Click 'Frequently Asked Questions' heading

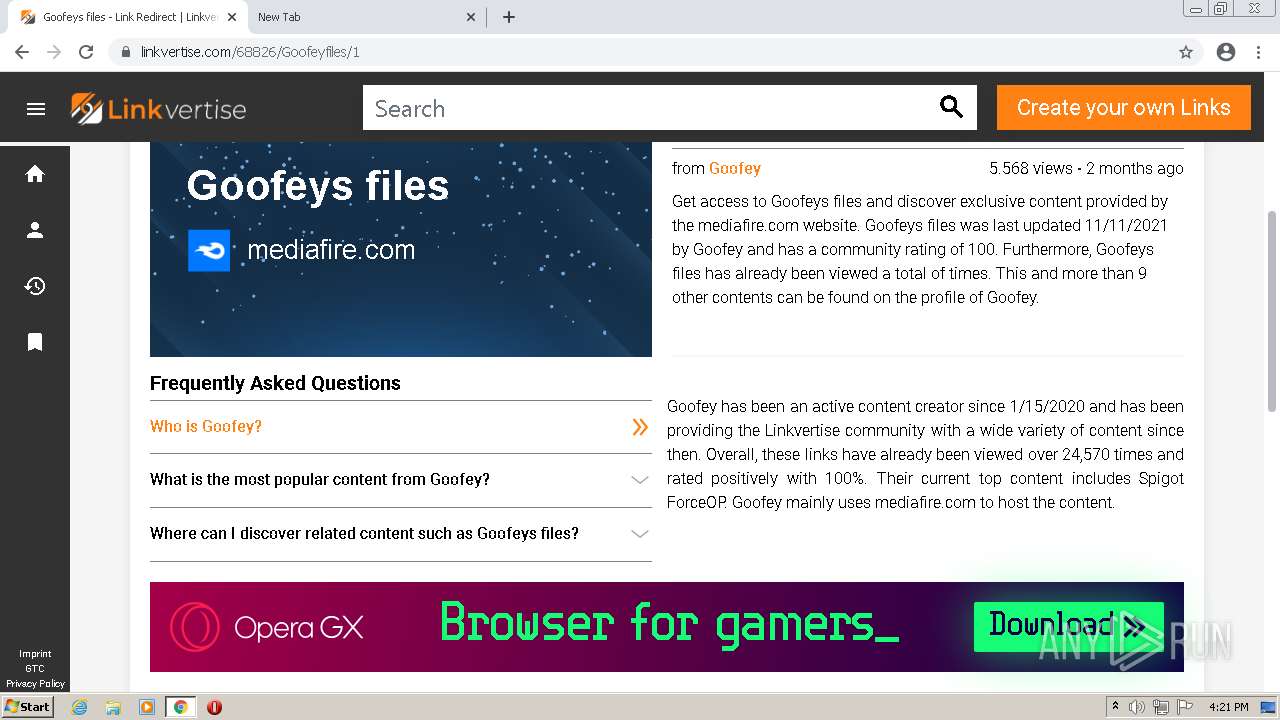coord(275,383)
